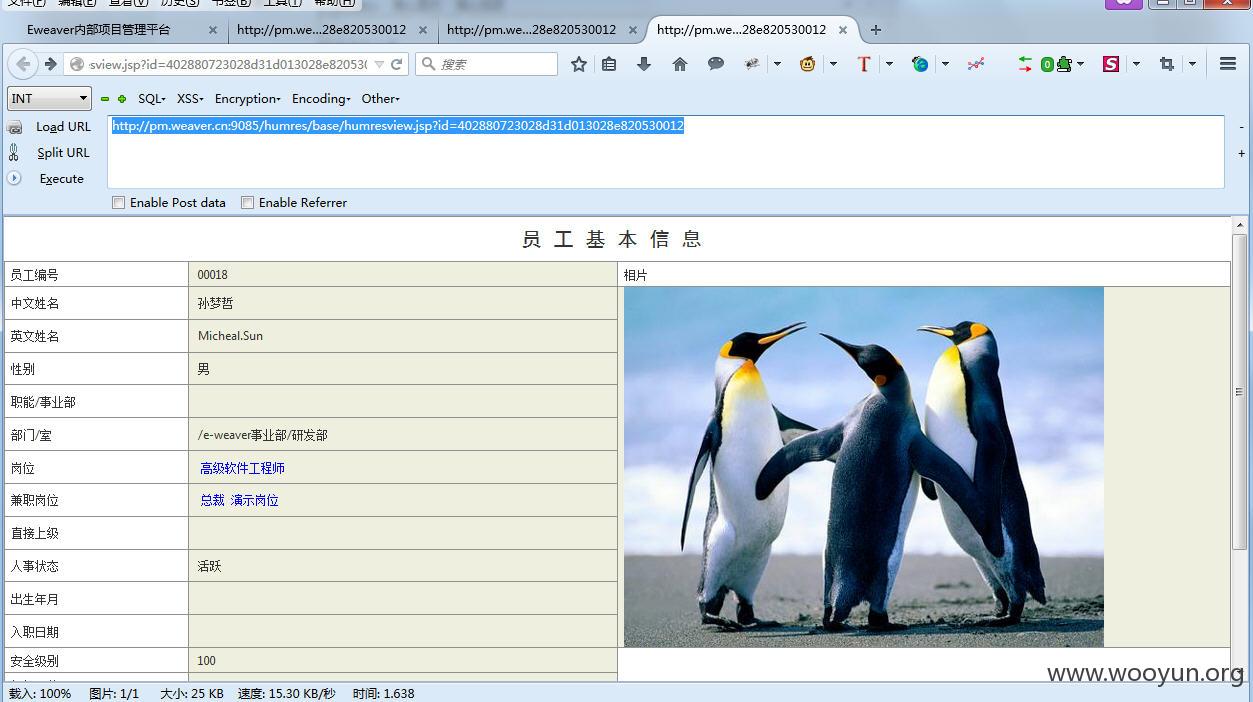This screenshot has width=1253, height=702.
Task: Expand the Encoding menu in HackBar
Action: click(321, 99)
